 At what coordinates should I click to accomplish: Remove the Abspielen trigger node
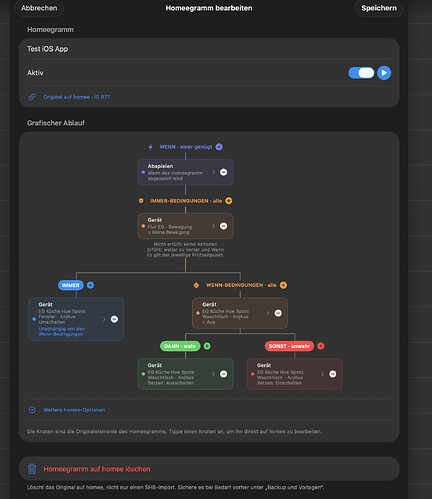224,172
